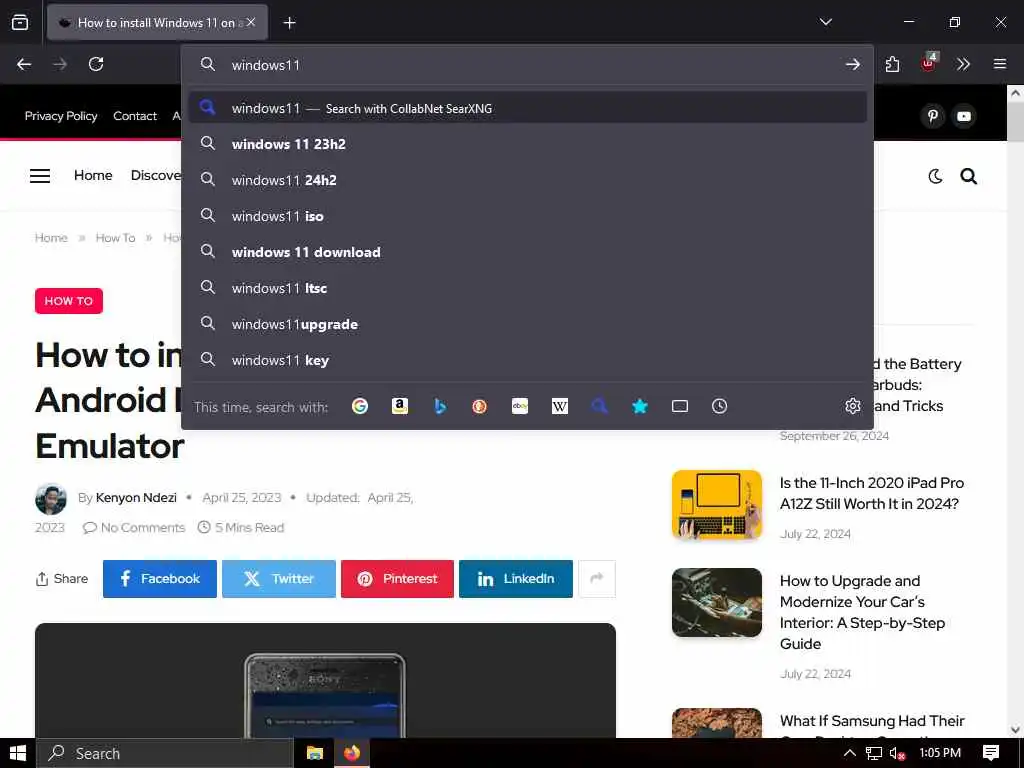1024x768 pixels.
Task: Search this time with Google
Action: [x=360, y=406]
